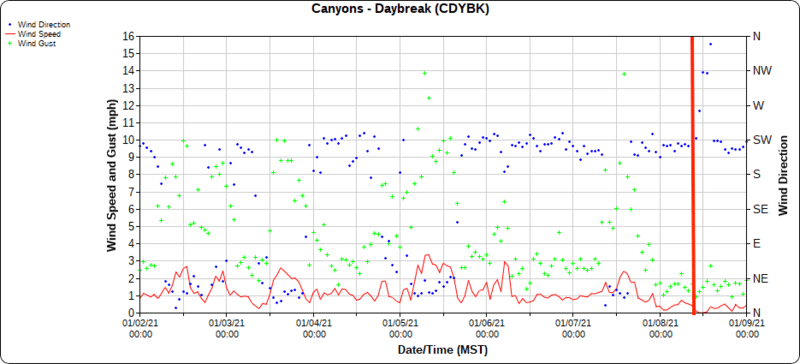Click the Date/Time (MST) axis label
Image resolution: width=800 pixels, height=364 pixels.
(x=443, y=350)
